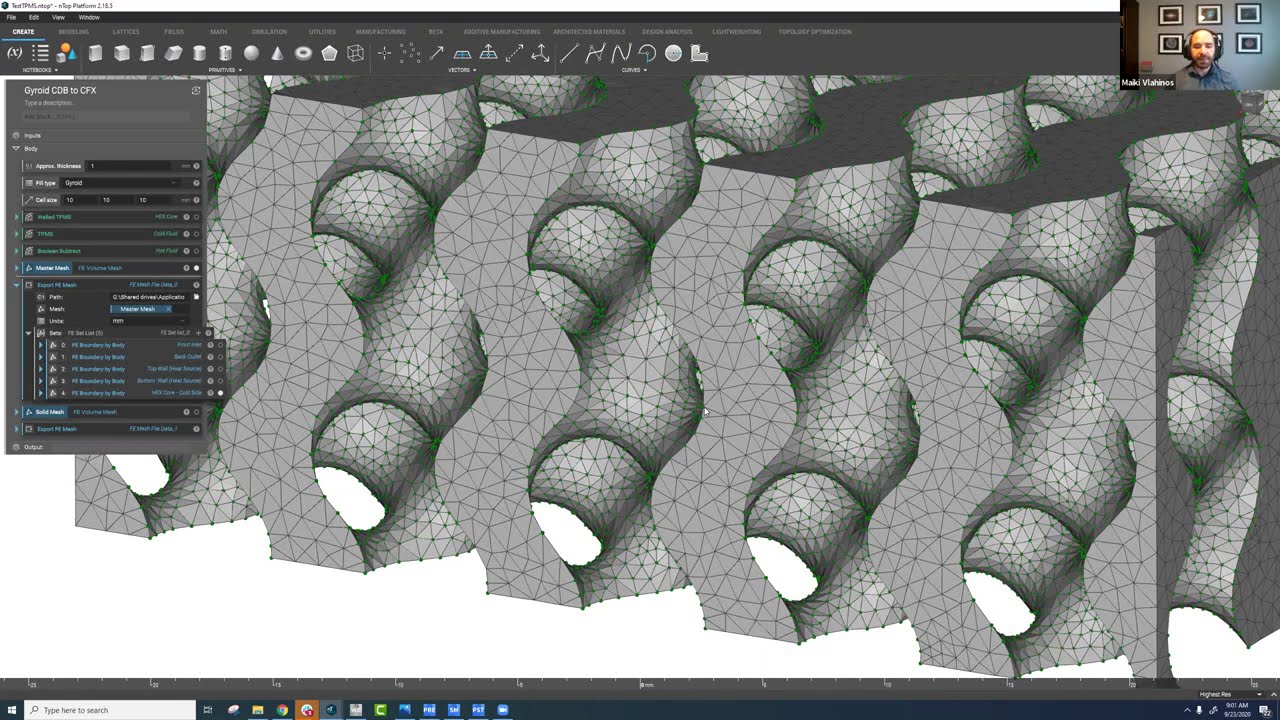Click the first Cell size value field
The height and width of the screenshot is (720, 1280).
[79, 200]
